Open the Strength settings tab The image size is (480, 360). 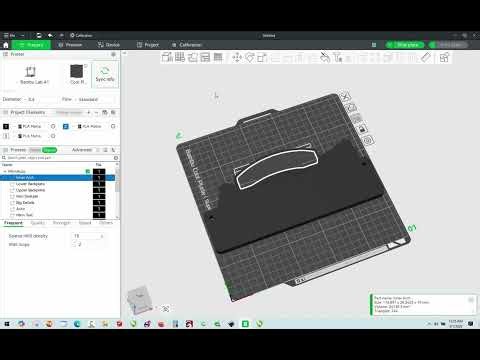click(62, 223)
